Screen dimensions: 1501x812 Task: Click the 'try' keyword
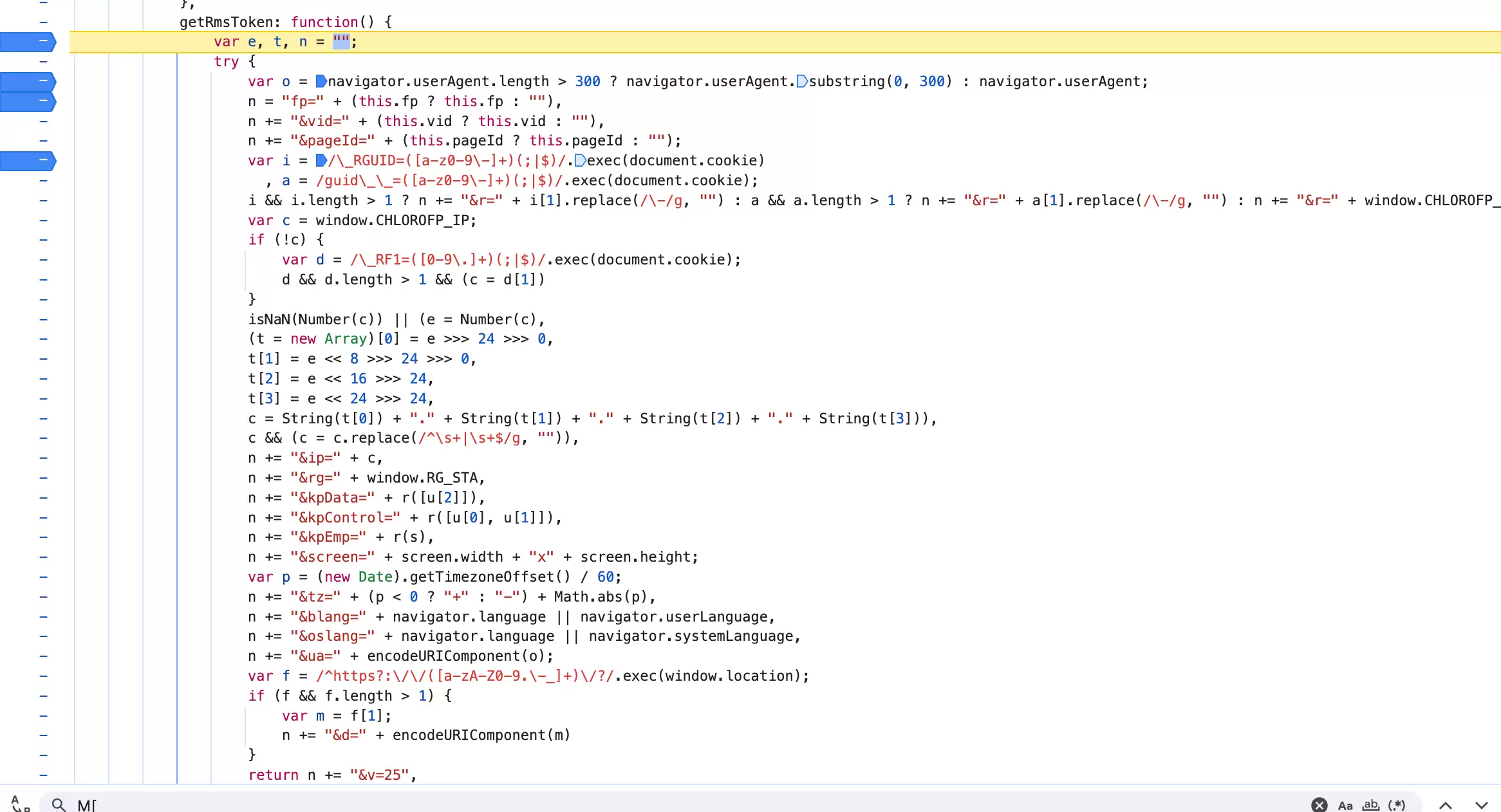(227, 62)
